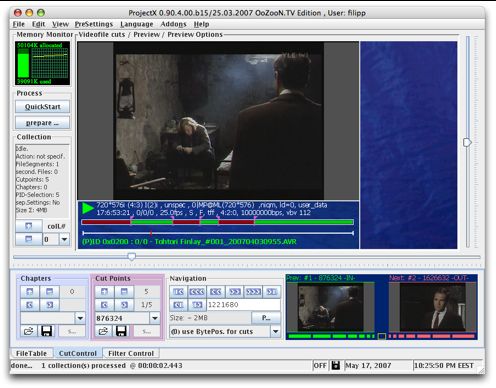The height and width of the screenshot is (388, 496).
Task: Open the 'use BytePos. for cuts' dropdown
Action: pos(276,331)
